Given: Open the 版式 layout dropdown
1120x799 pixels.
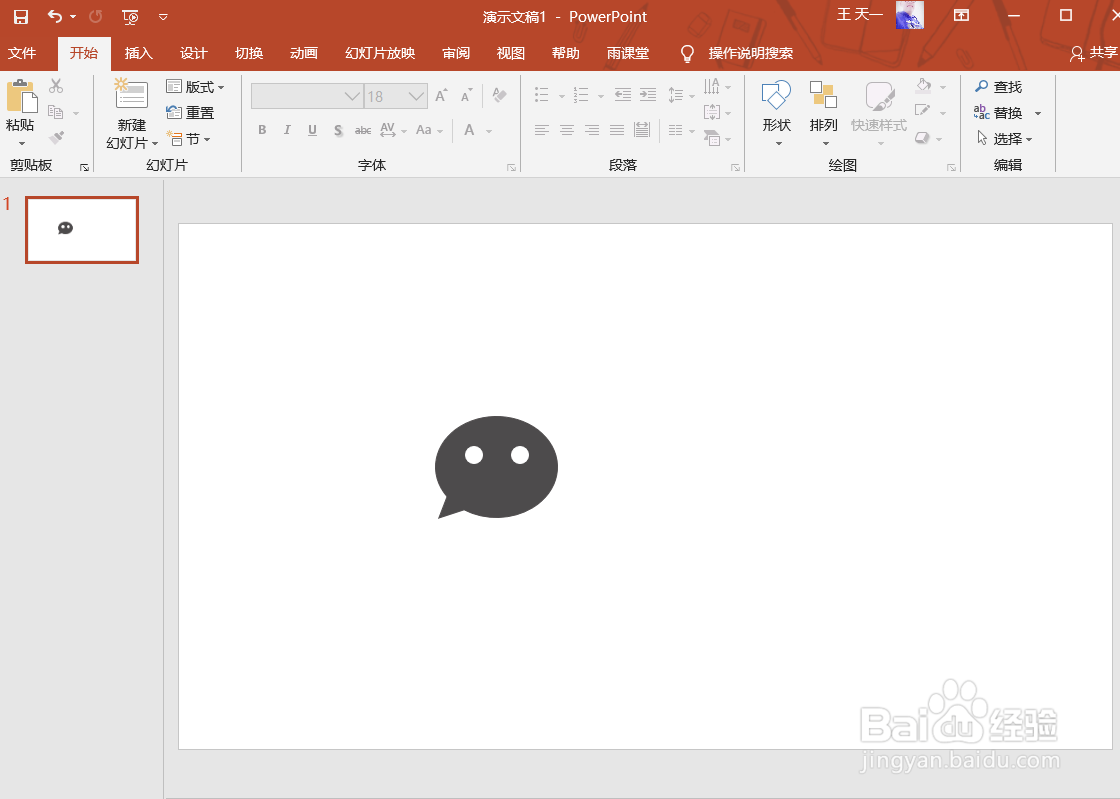Looking at the screenshot, I should (195, 86).
